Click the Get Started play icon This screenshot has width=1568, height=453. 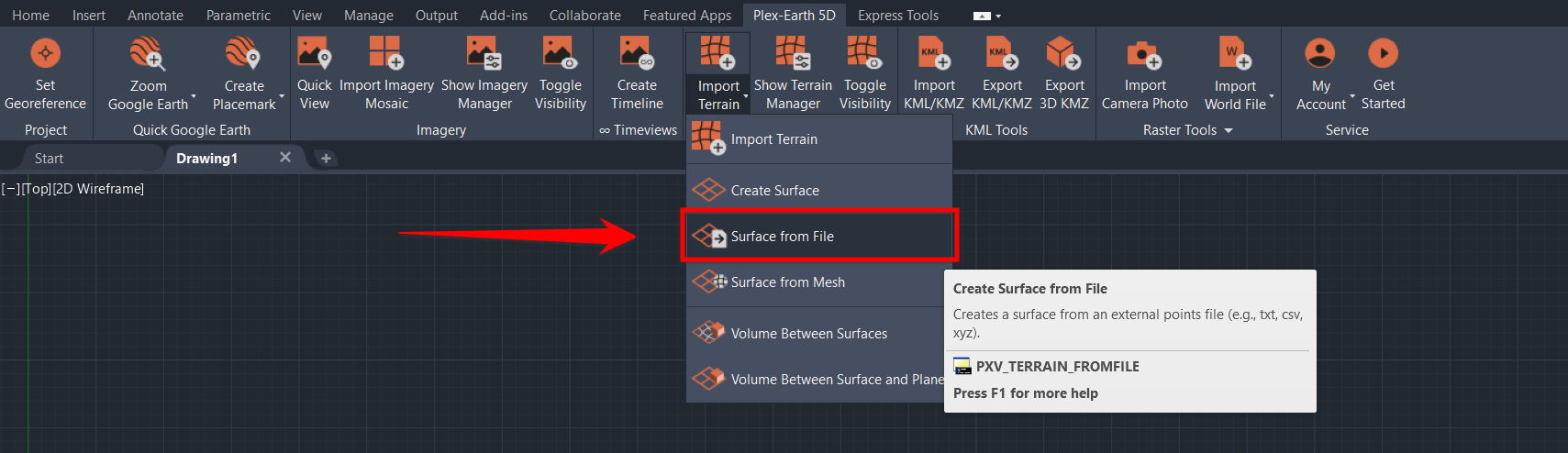[1383, 53]
